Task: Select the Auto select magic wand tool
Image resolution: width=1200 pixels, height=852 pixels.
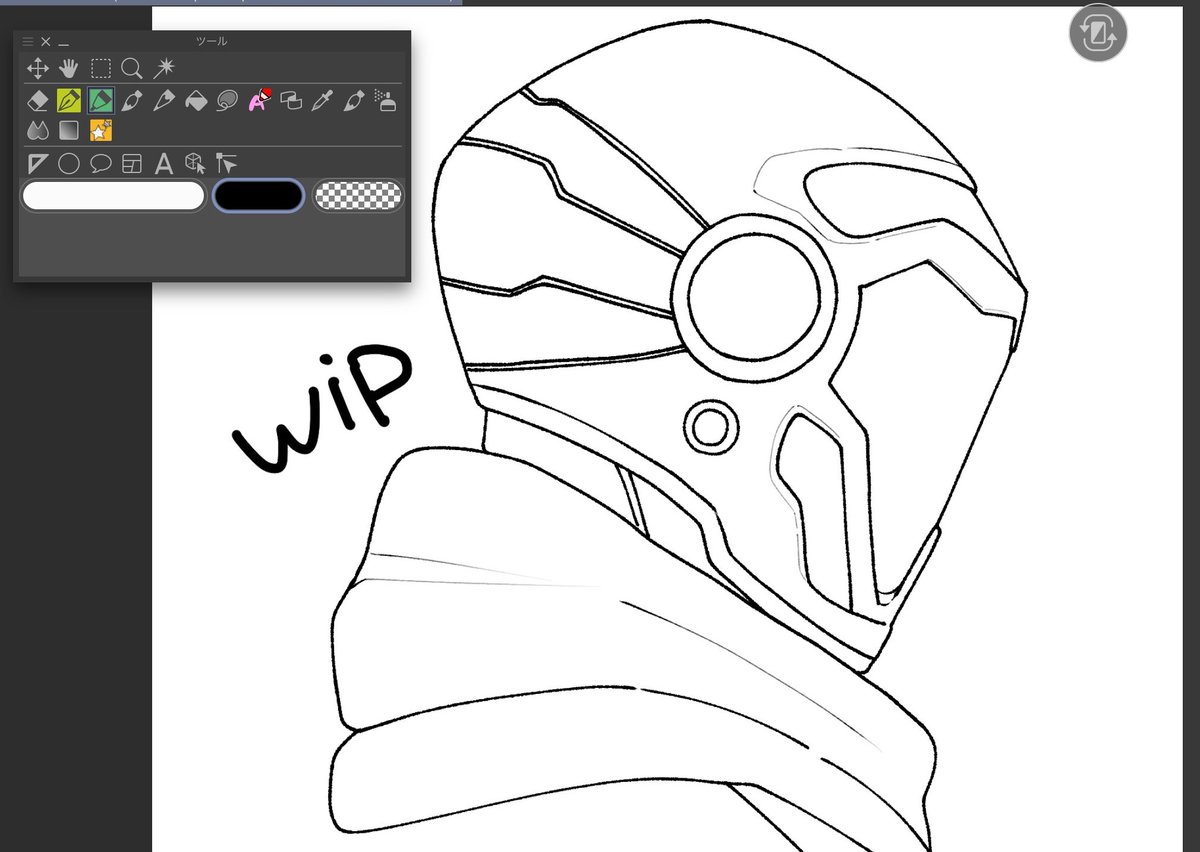Action: coord(164,68)
